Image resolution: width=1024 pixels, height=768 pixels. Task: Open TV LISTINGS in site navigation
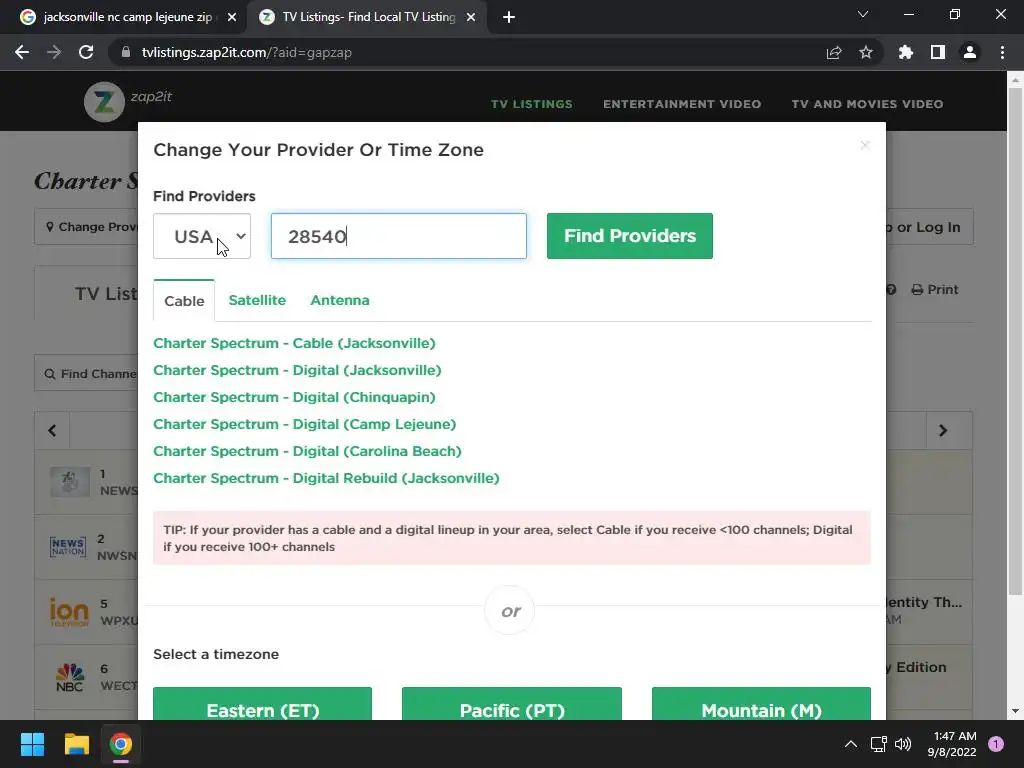(x=532, y=104)
